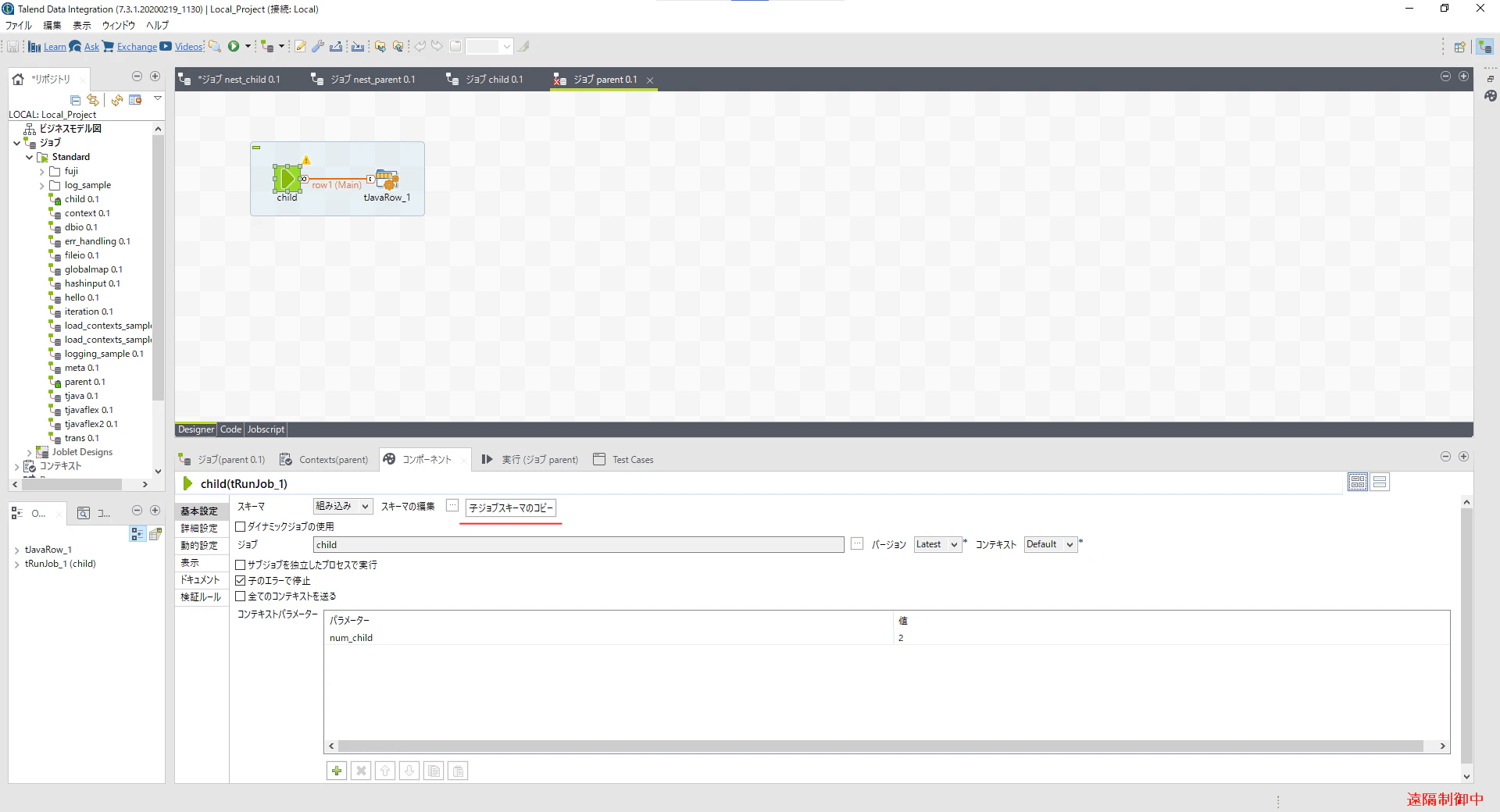Open the Exchange link

[137, 47]
